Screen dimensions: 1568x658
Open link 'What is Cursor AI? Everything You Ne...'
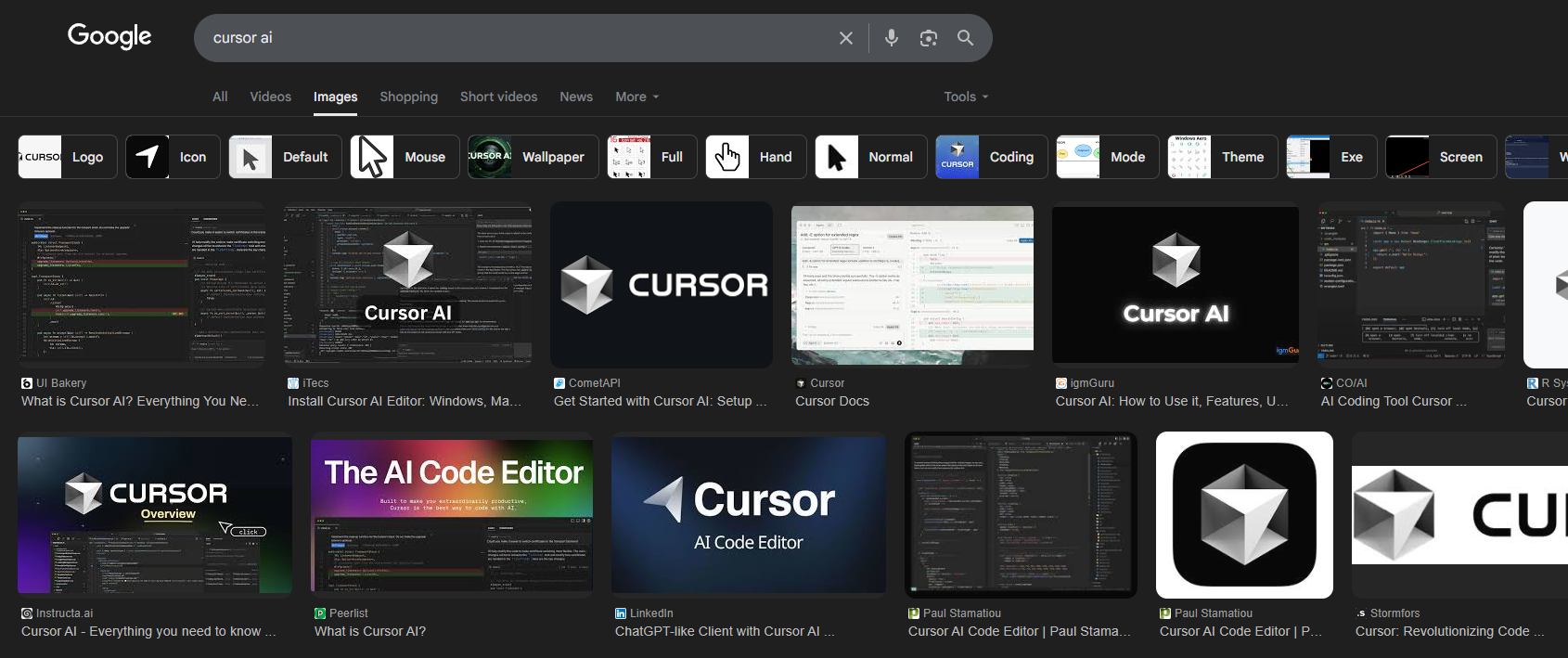[140, 401]
